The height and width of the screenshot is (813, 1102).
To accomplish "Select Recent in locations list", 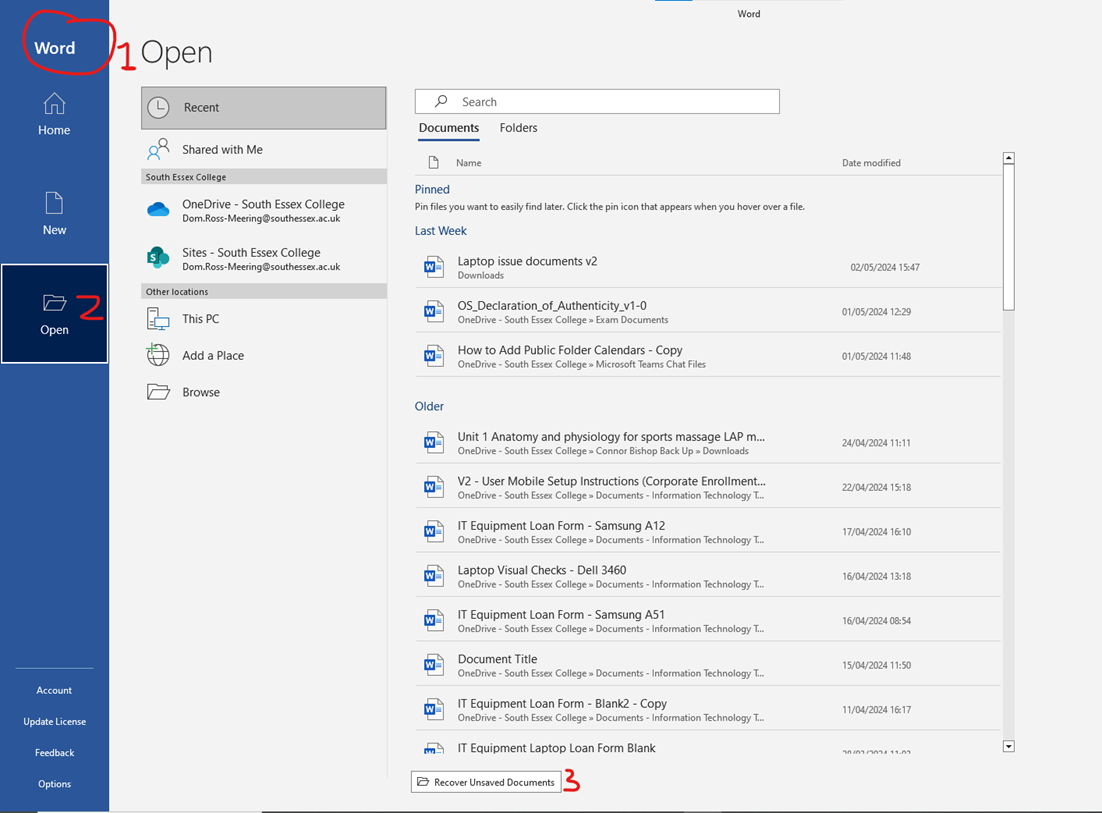I will (264, 108).
